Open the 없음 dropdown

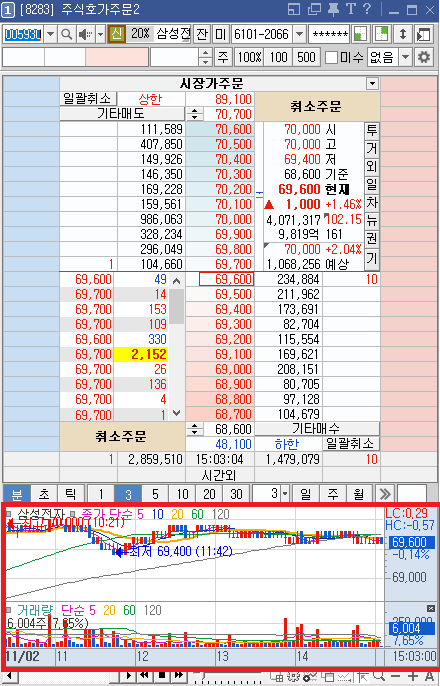(405, 57)
